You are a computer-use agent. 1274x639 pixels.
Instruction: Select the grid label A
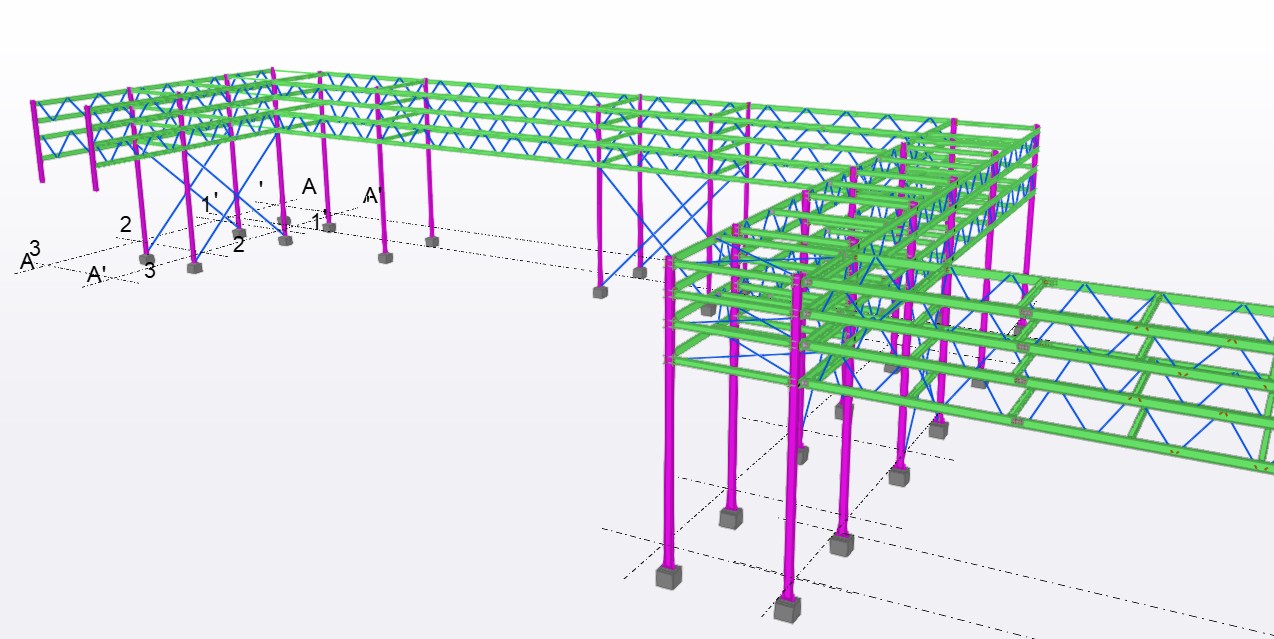pos(307,187)
